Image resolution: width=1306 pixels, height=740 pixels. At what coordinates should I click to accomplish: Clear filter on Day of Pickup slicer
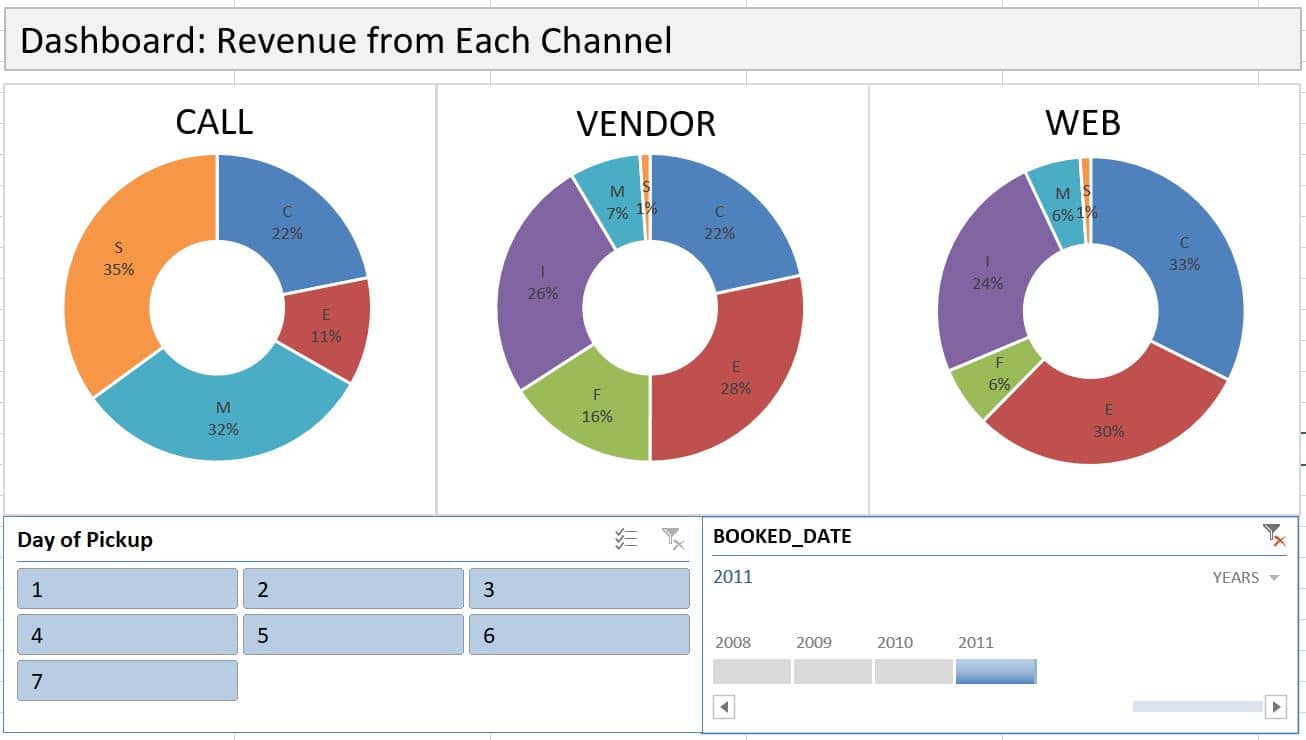click(x=673, y=540)
